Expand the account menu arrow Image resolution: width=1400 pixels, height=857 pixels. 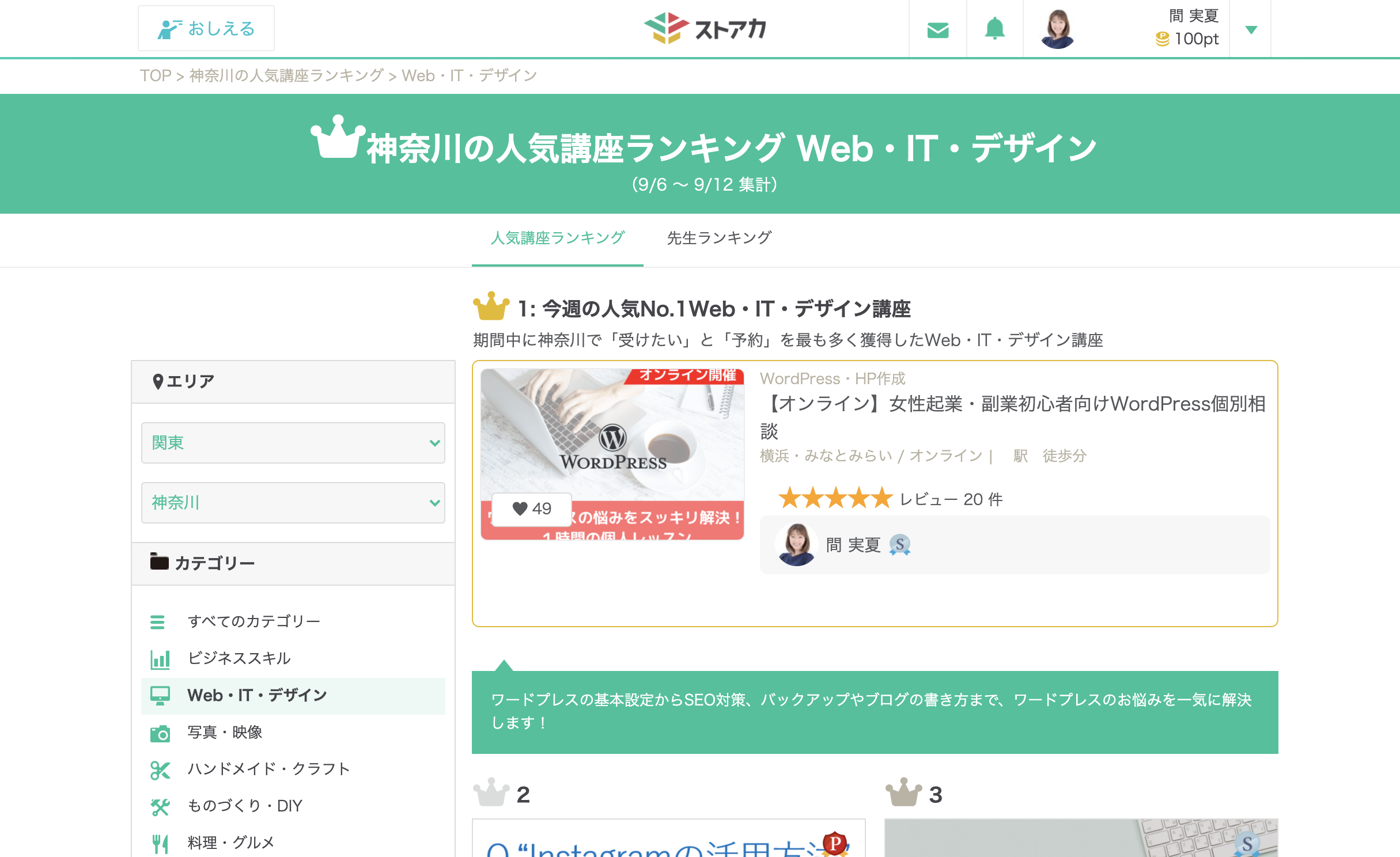pyautogui.click(x=1251, y=29)
